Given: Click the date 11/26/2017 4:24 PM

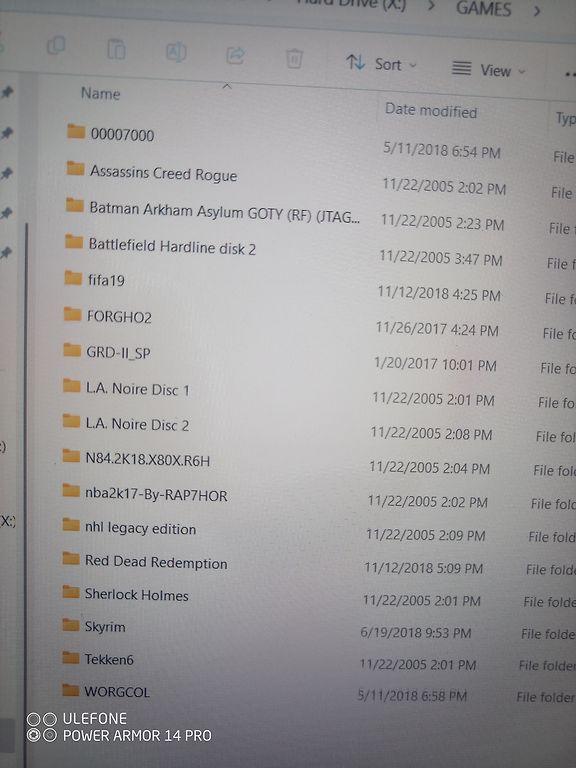Looking at the screenshot, I should [437, 328].
